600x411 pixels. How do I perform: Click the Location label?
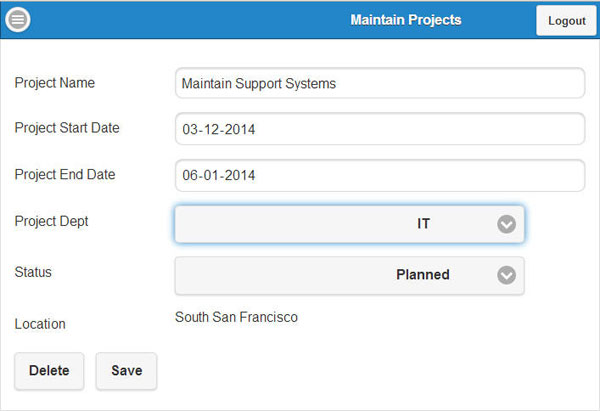(x=40, y=324)
